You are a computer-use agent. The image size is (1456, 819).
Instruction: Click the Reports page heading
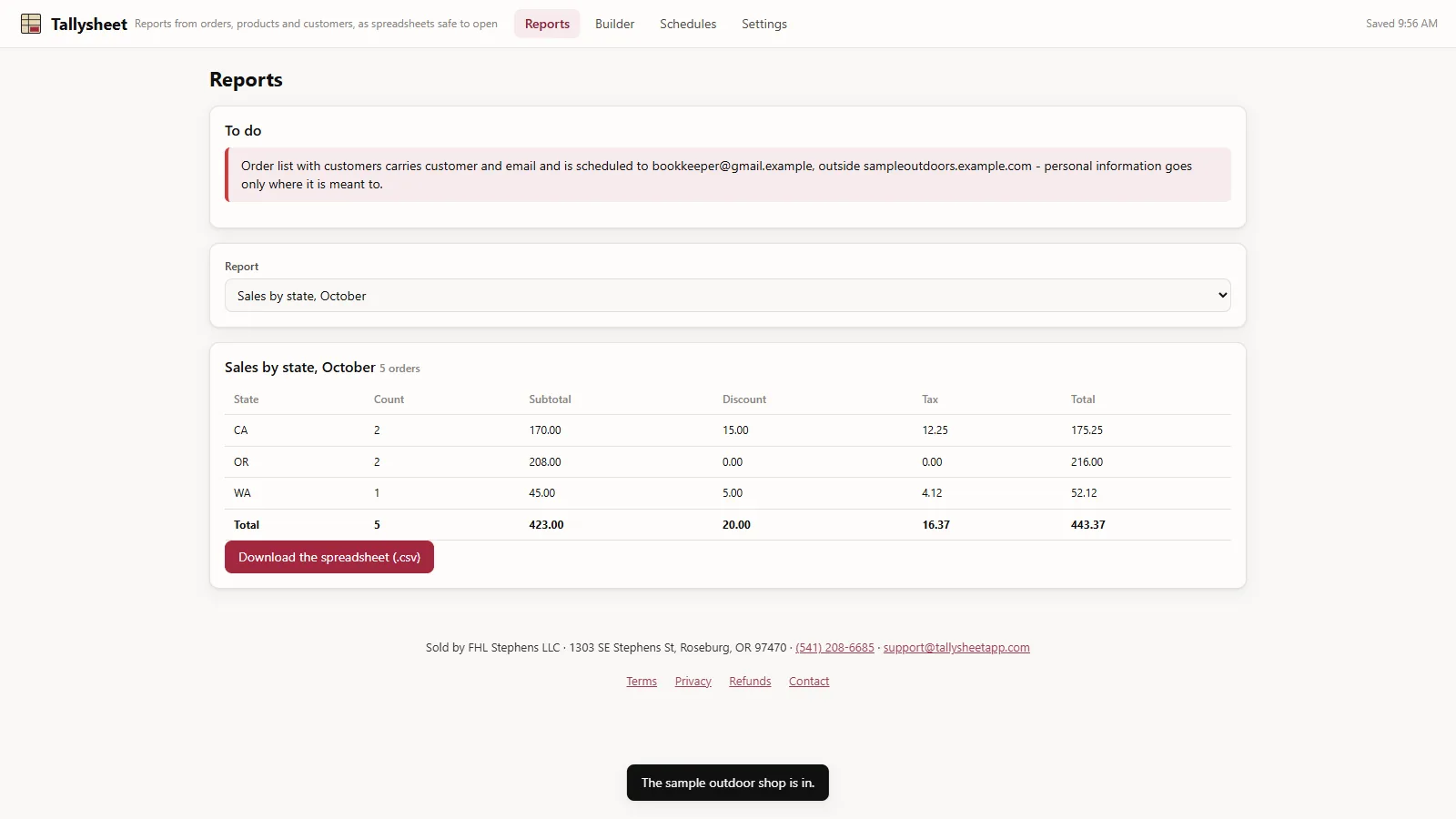246,80
